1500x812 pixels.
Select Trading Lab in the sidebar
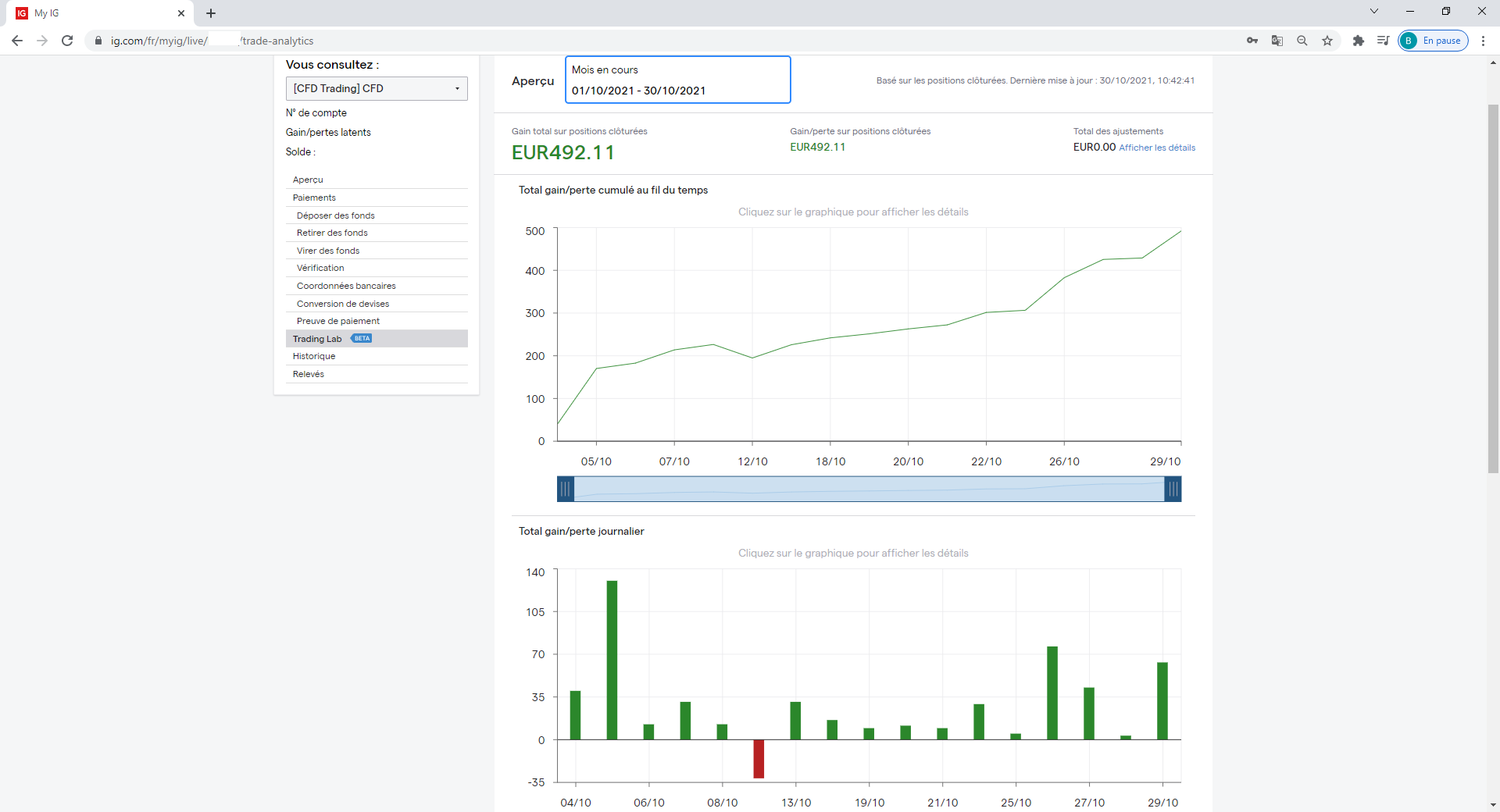[x=317, y=339]
